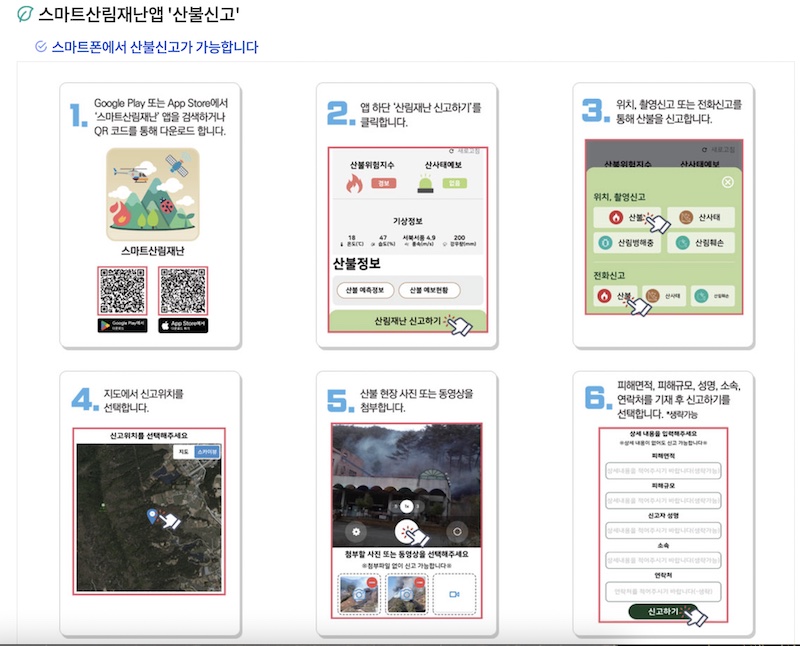This screenshot has height=646, width=800.
Task: Click the 47 습도(%) weather reading
Action: (x=383, y=240)
